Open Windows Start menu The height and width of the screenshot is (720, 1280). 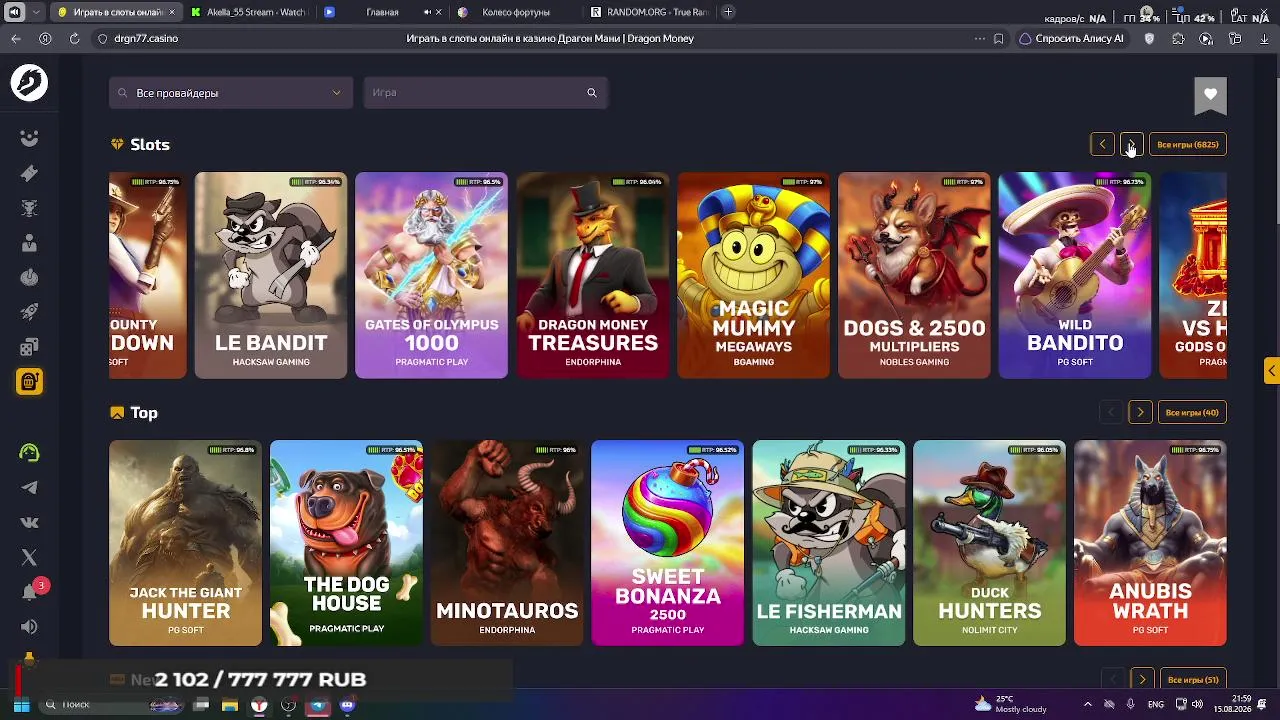(x=20, y=705)
